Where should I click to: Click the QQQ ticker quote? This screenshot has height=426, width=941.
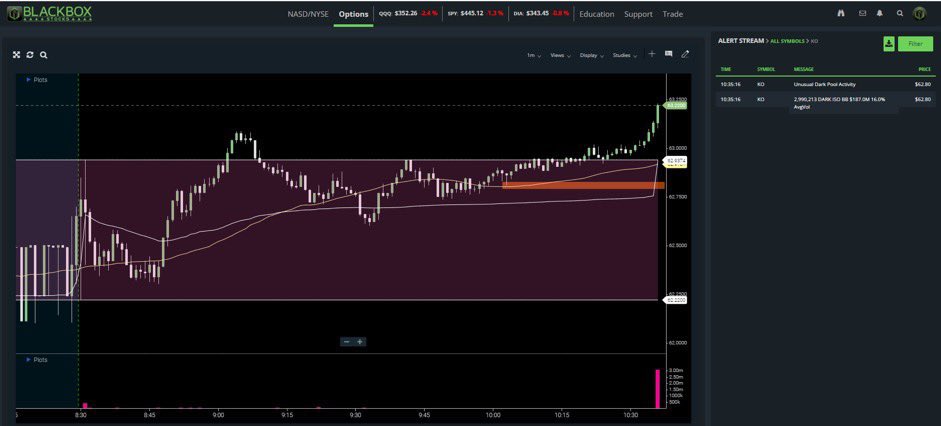(x=408, y=13)
